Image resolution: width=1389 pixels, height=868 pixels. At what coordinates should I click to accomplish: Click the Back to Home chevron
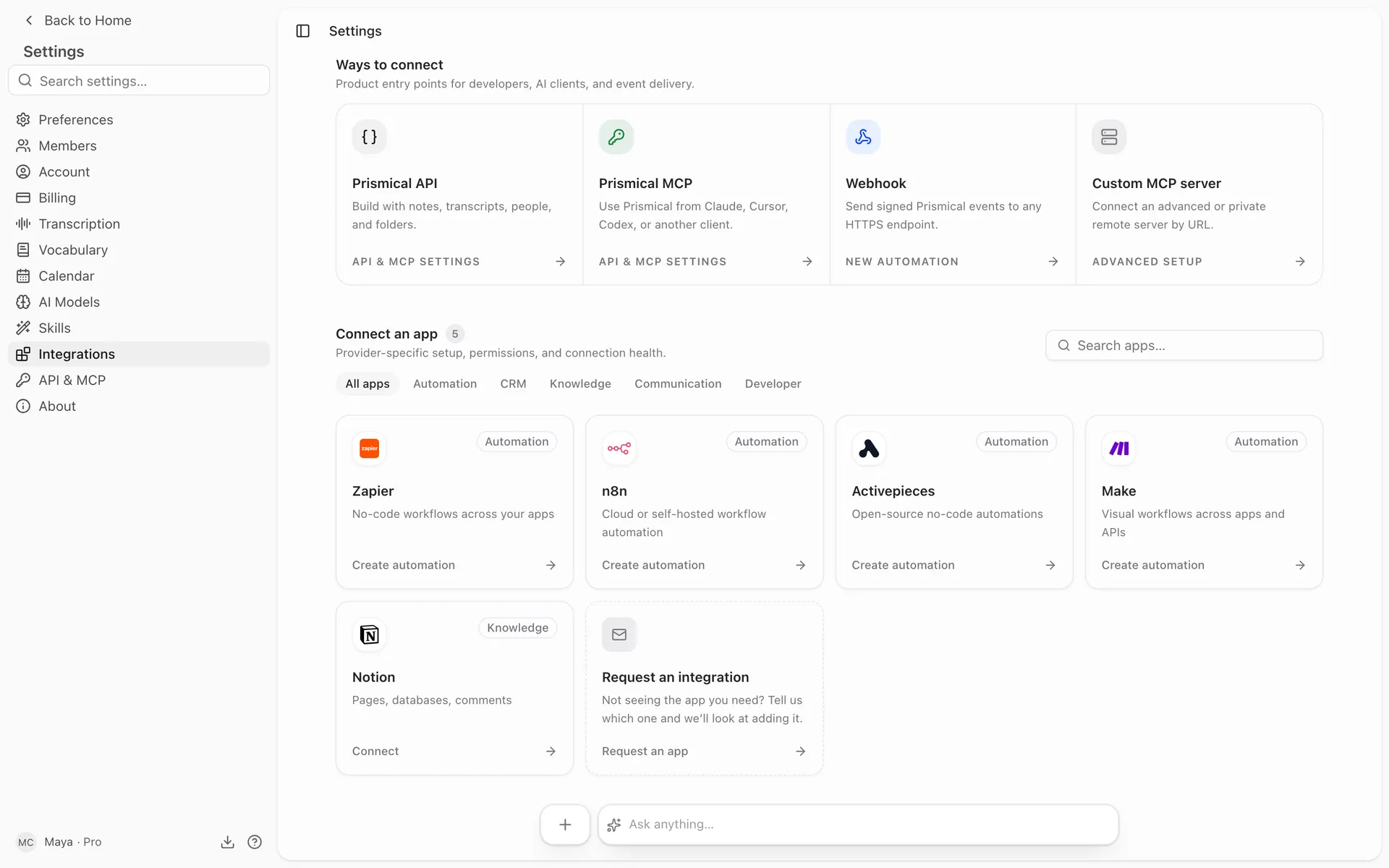pos(29,20)
